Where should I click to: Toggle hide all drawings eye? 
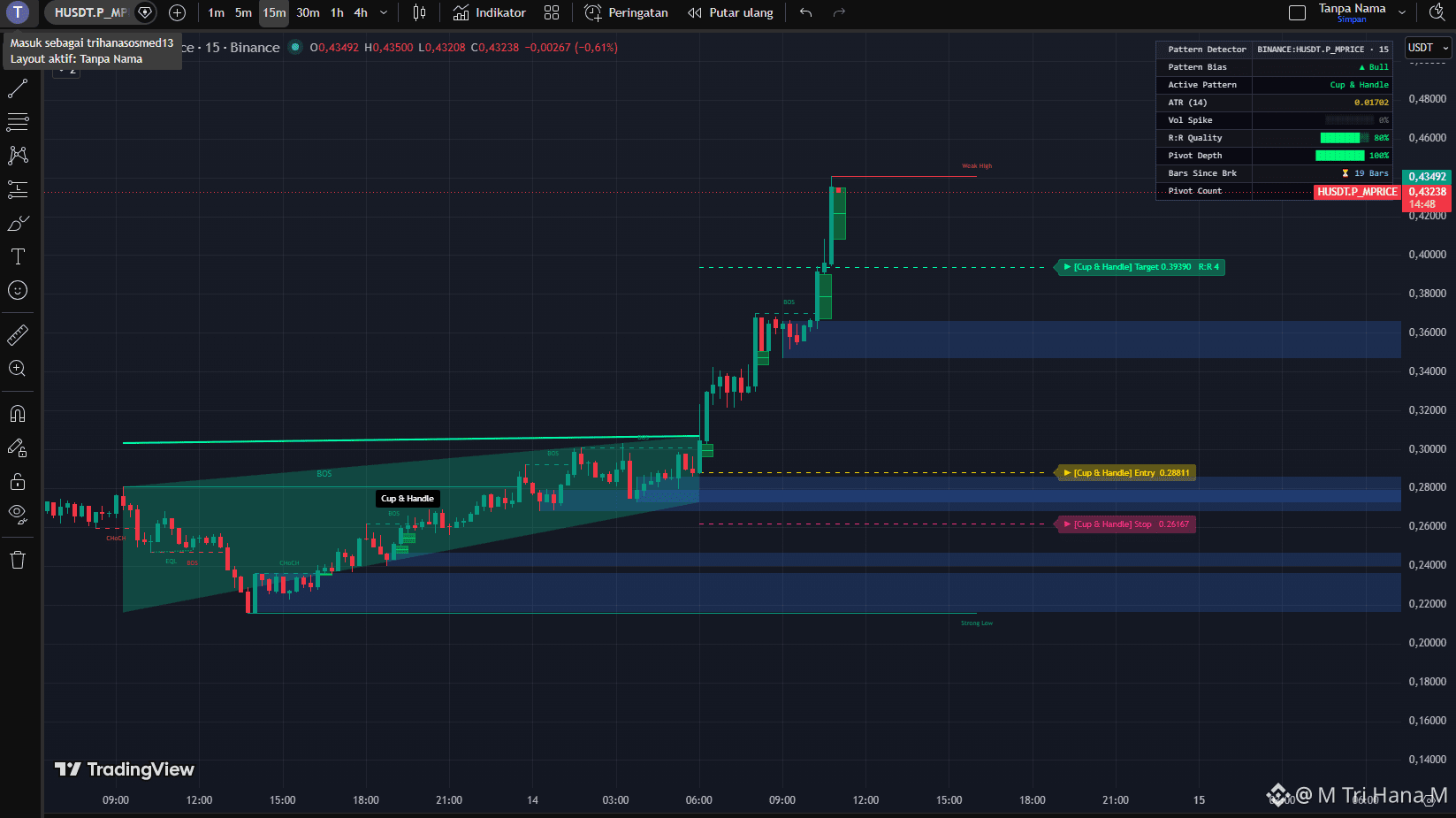pyautogui.click(x=18, y=514)
